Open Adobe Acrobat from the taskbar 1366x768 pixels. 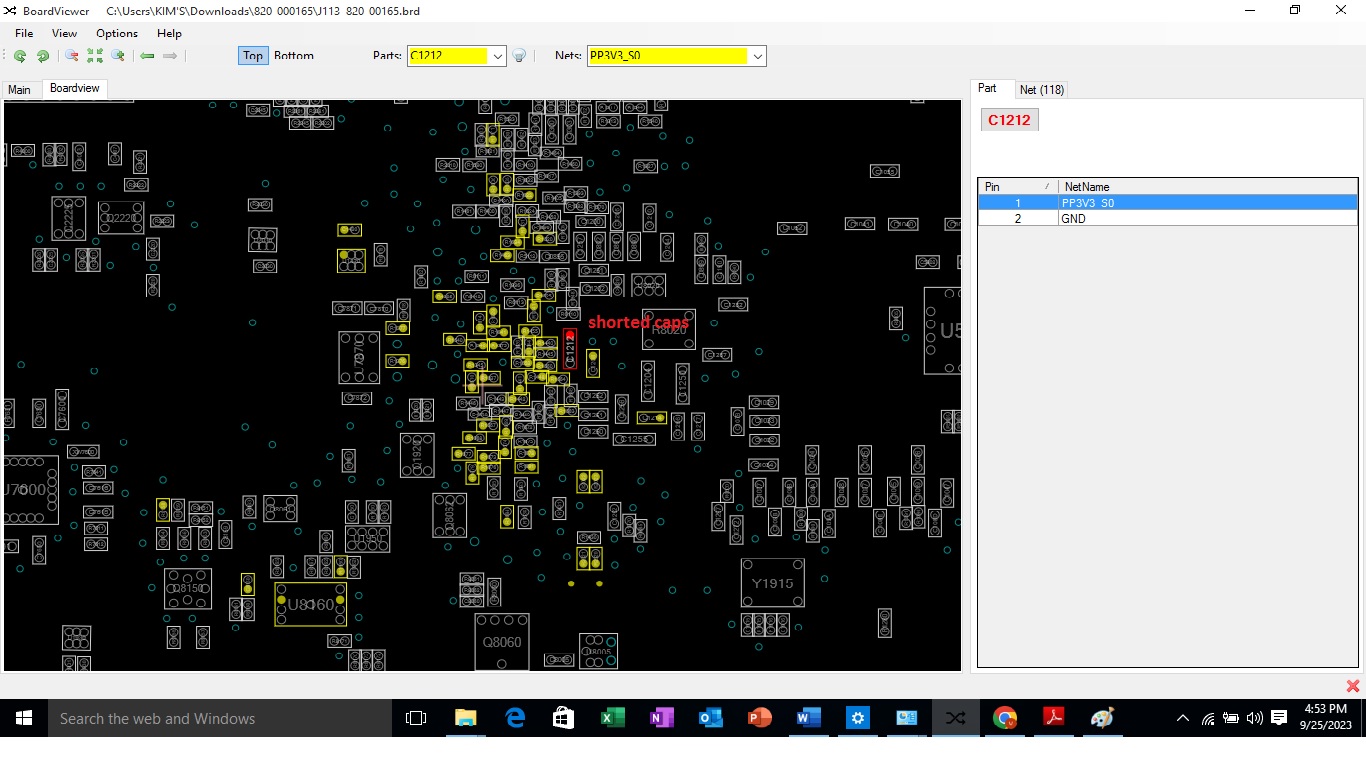[x=1054, y=718]
